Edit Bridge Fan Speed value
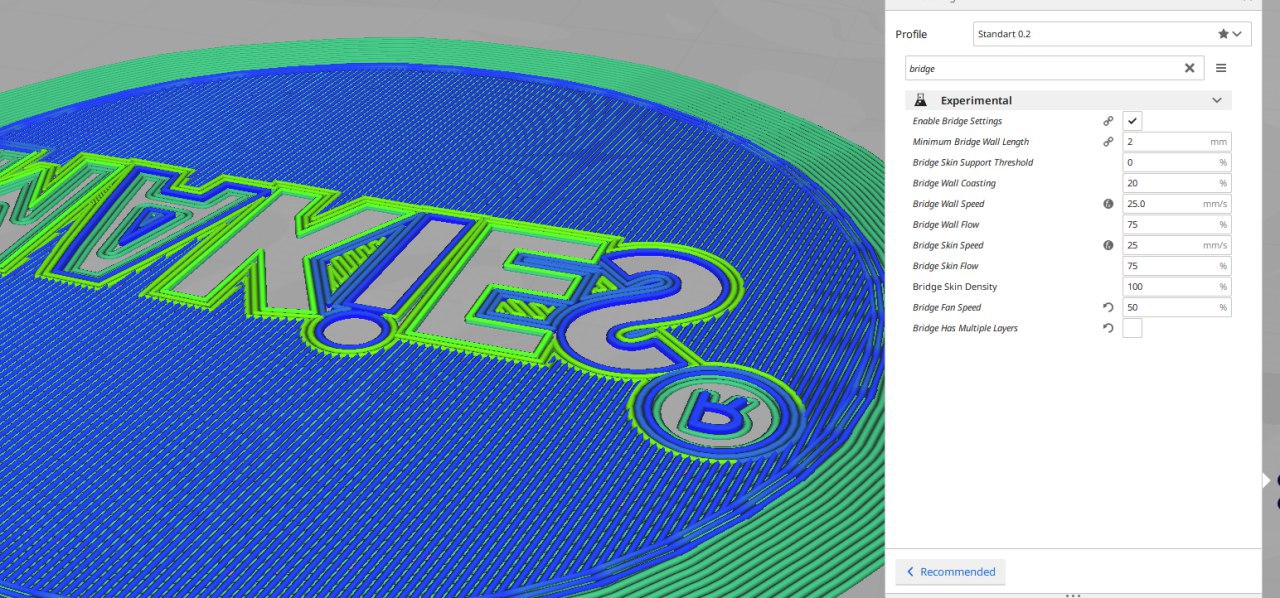The height and width of the screenshot is (598, 1280). [1177, 307]
